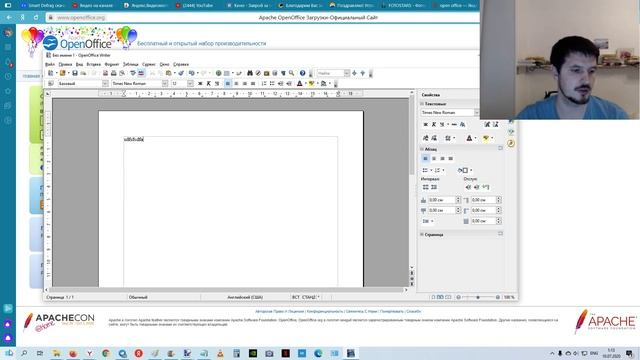This screenshot has height=360, width=640.
Task: Click the www.openoffice.org address bar
Action: (x=81, y=18)
